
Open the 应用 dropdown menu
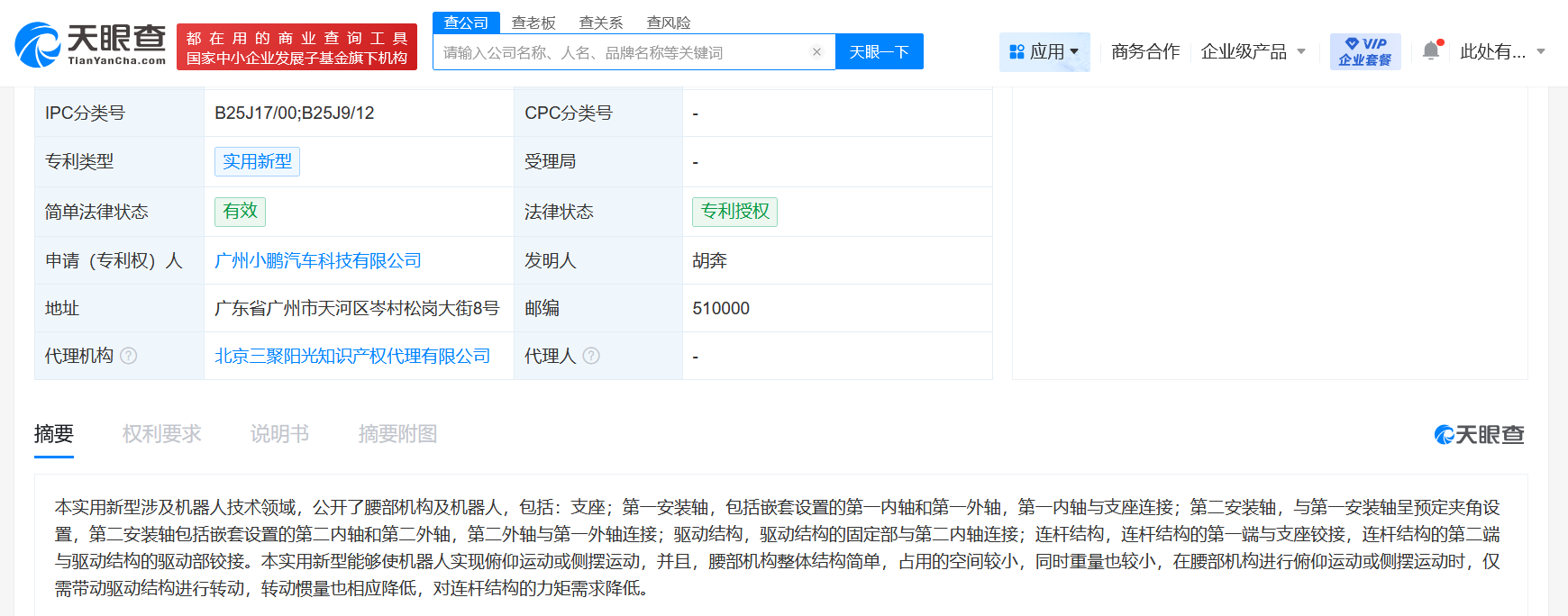coord(1044,51)
